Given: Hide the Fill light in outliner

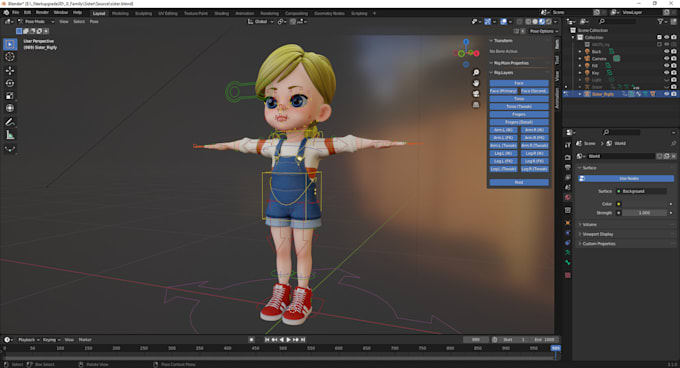Looking at the screenshot, I should [667, 65].
